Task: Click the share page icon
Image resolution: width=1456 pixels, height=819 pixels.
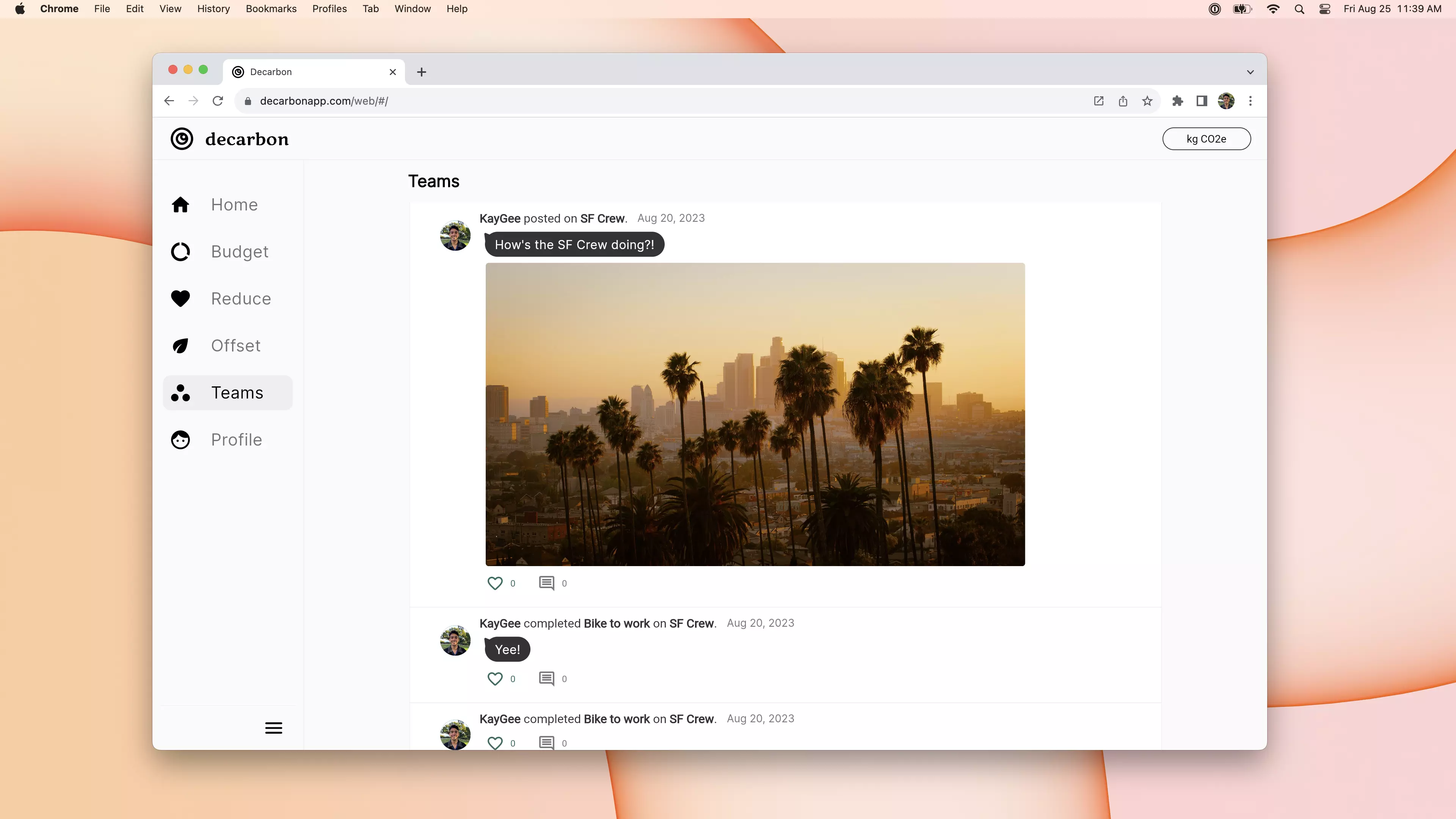Action: [x=1122, y=101]
